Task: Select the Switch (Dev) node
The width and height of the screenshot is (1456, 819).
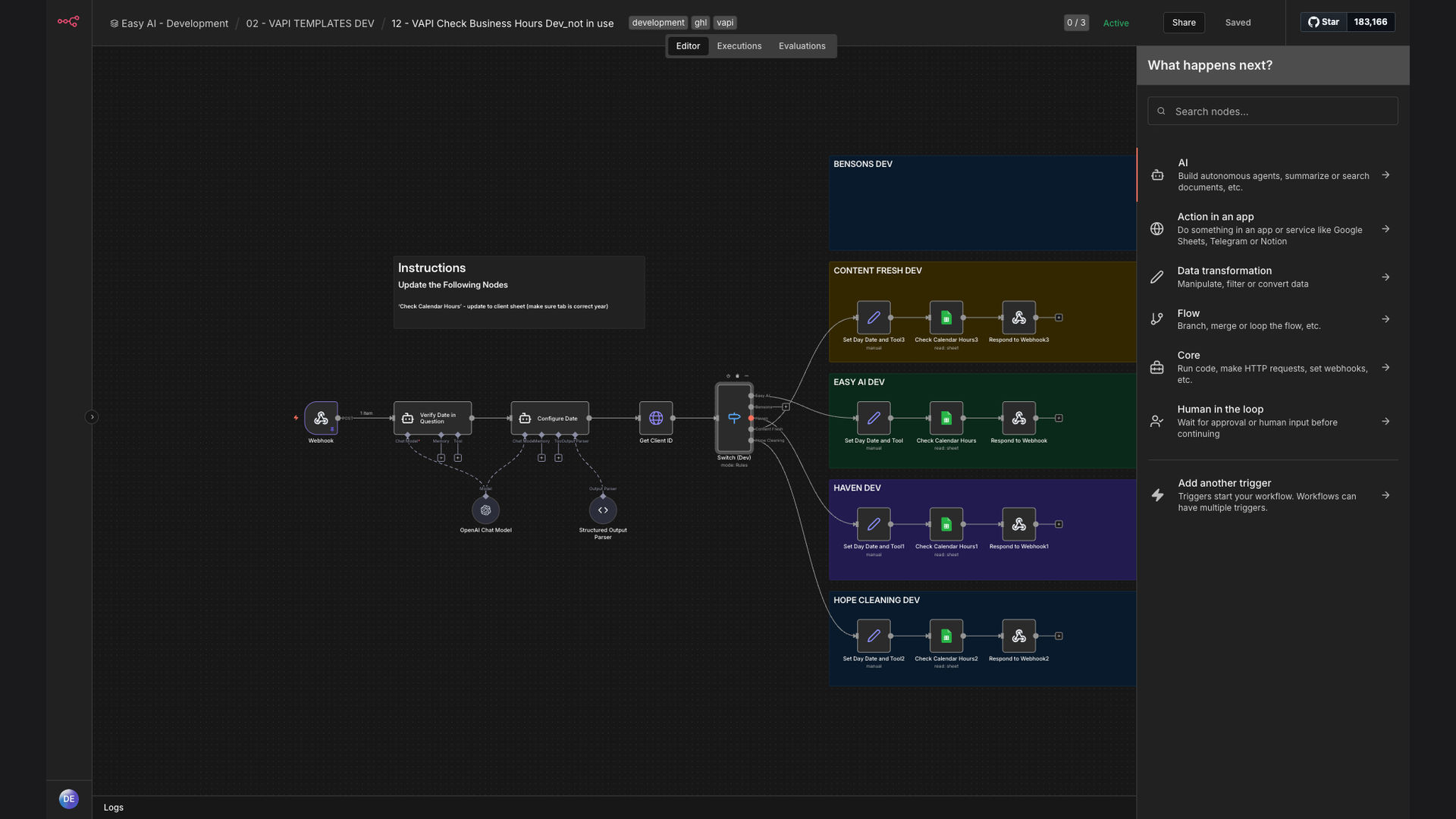Action: click(734, 418)
